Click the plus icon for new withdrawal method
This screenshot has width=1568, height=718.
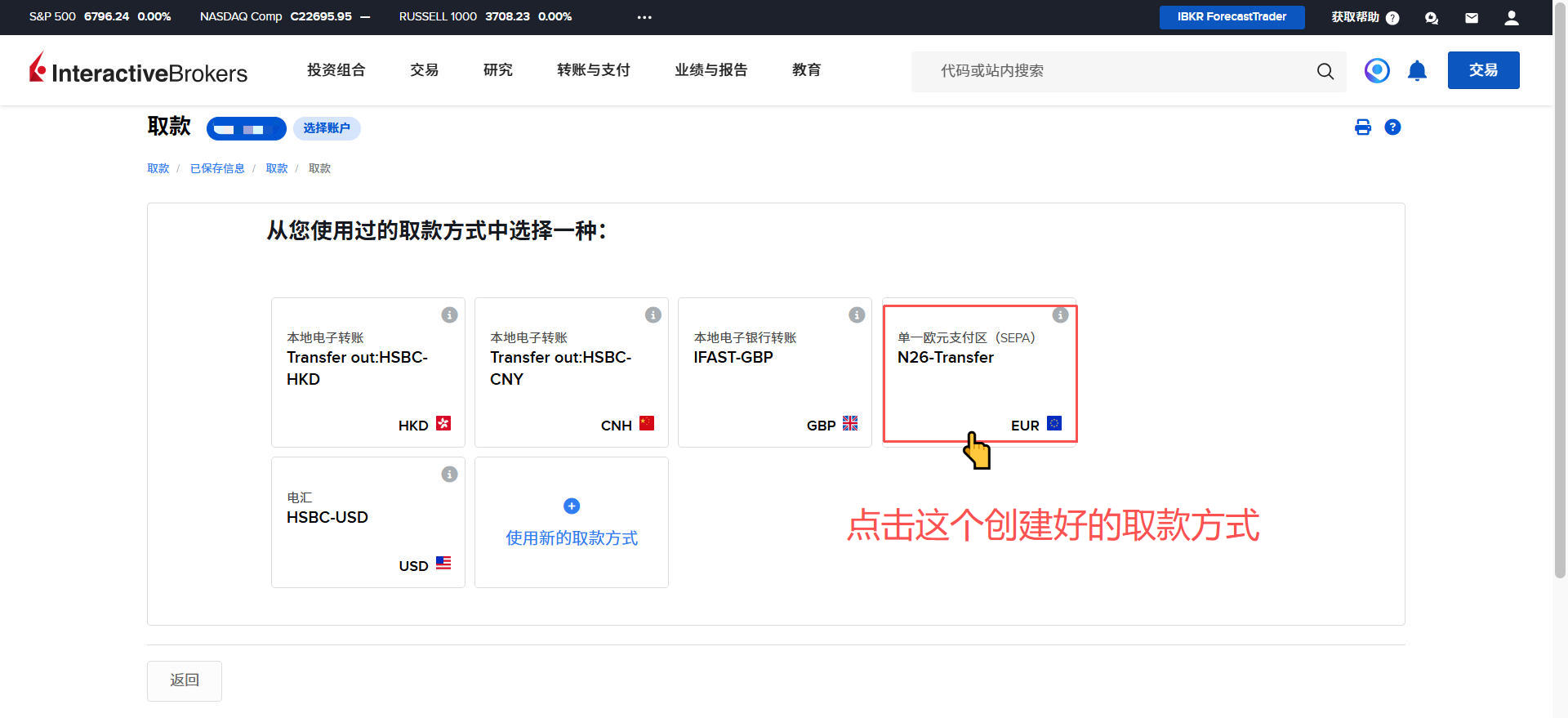572,506
